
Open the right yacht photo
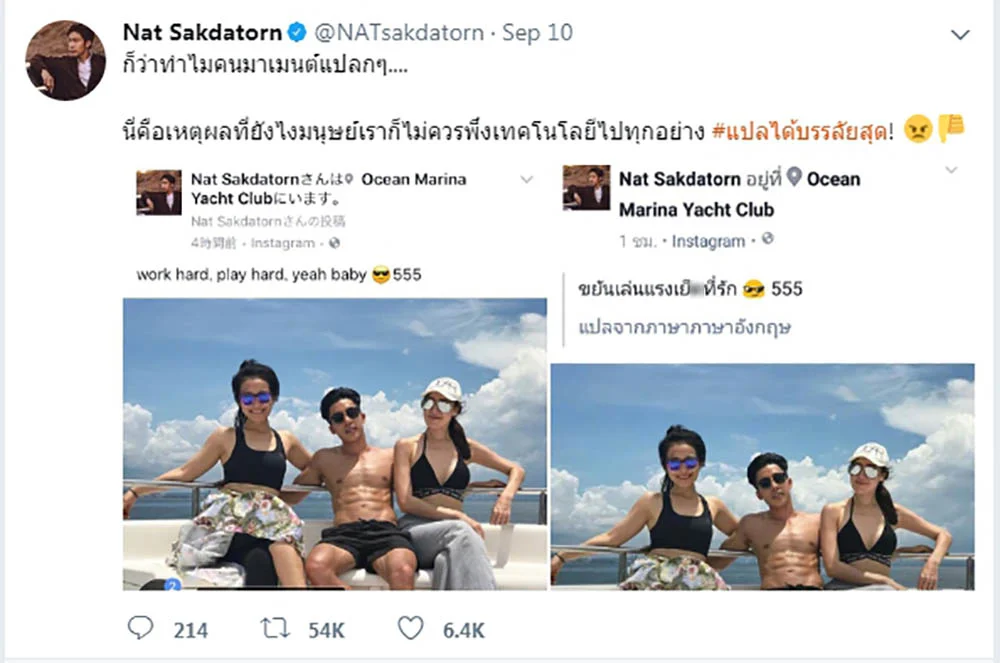pyautogui.click(x=763, y=476)
